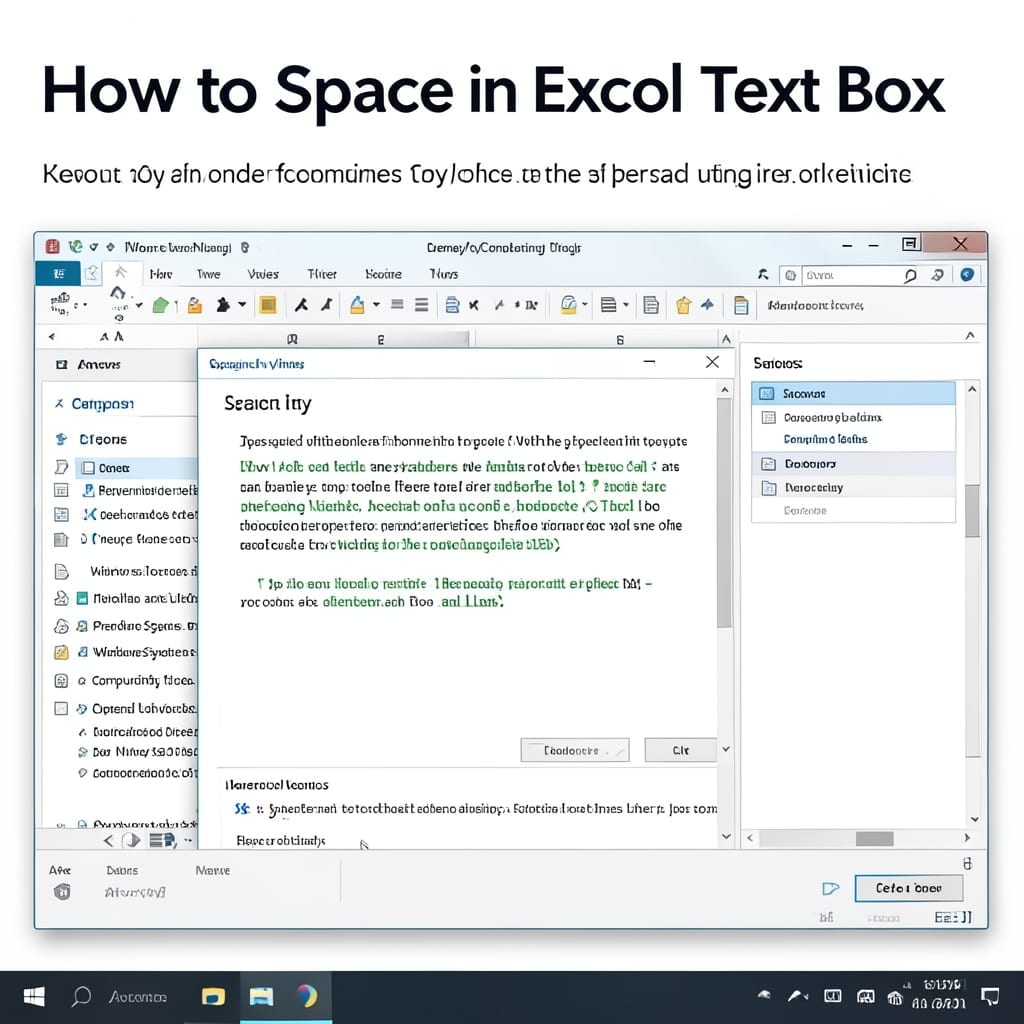Select the Cemposı sidebar heading

(103, 404)
